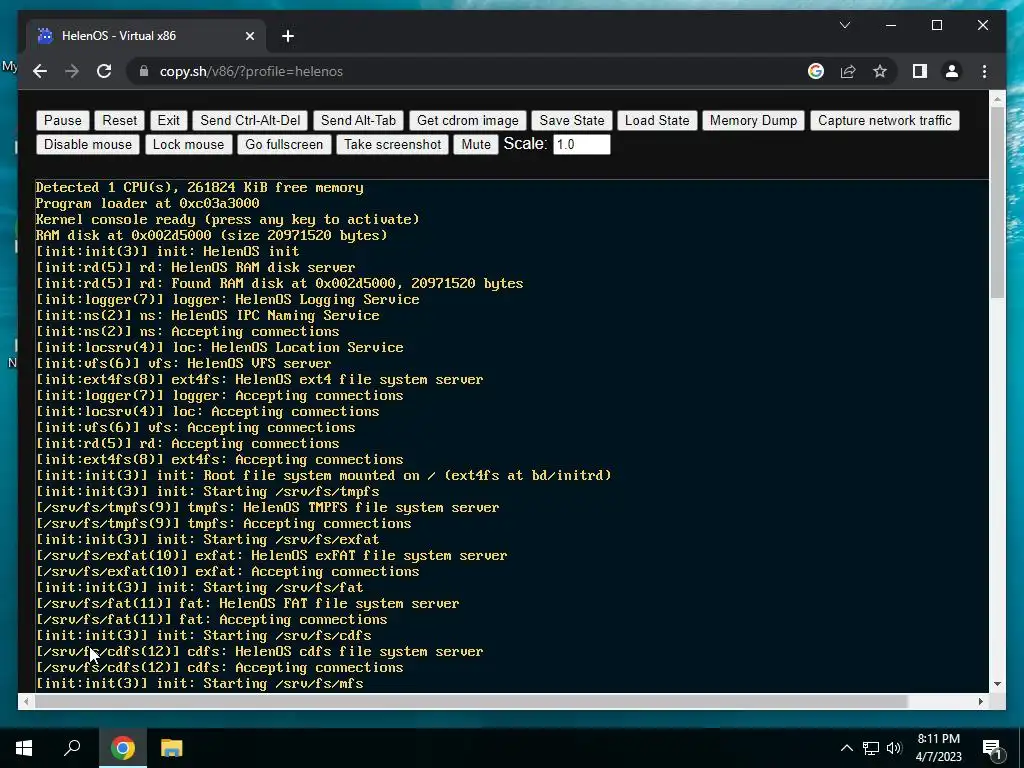The height and width of the screenshot is (768, 1024).
Task: Click Go fullscreen
Action: coord(284,144)
